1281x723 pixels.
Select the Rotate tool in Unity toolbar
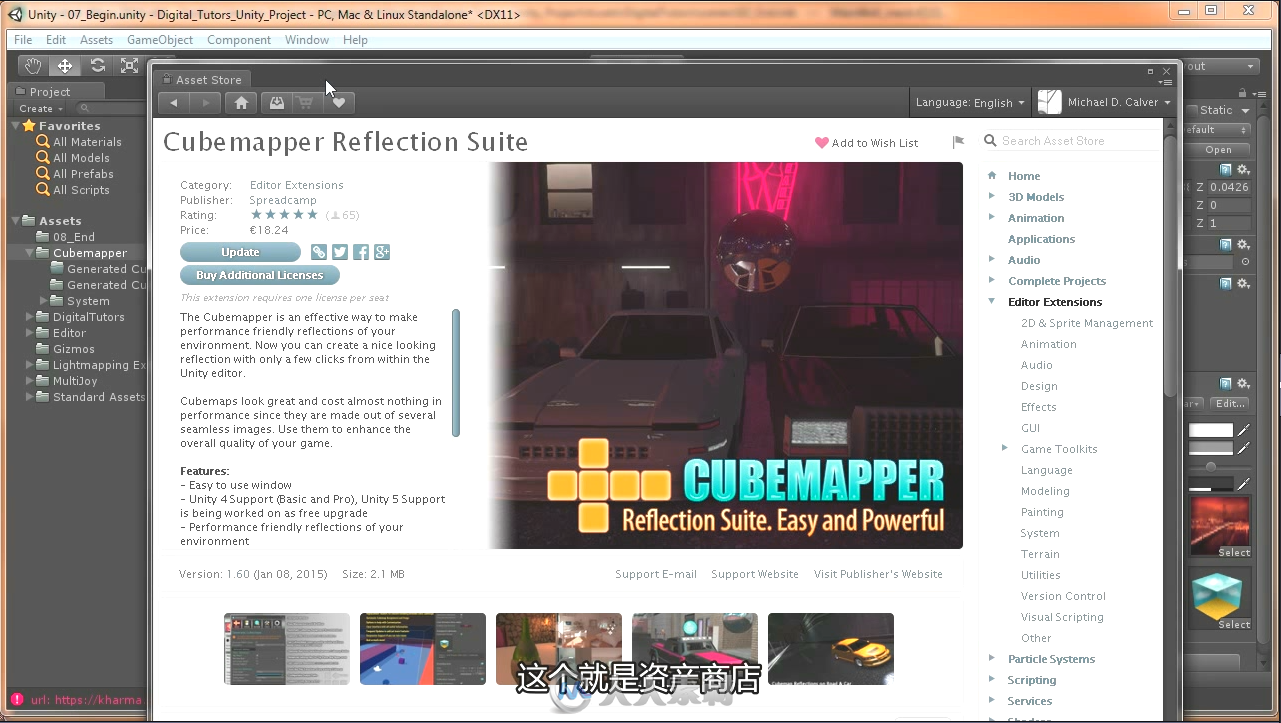point(97,66)
